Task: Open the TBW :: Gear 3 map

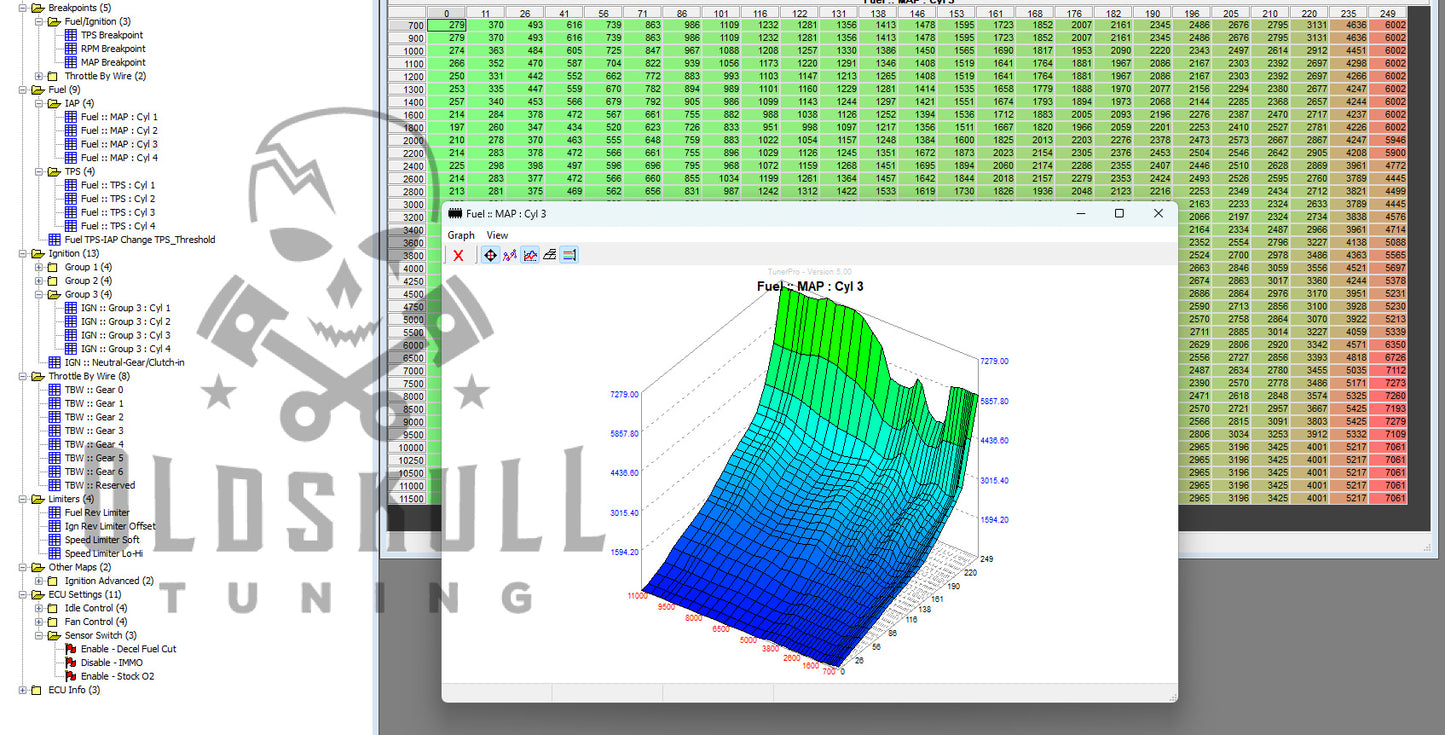Action: [94, 431]
